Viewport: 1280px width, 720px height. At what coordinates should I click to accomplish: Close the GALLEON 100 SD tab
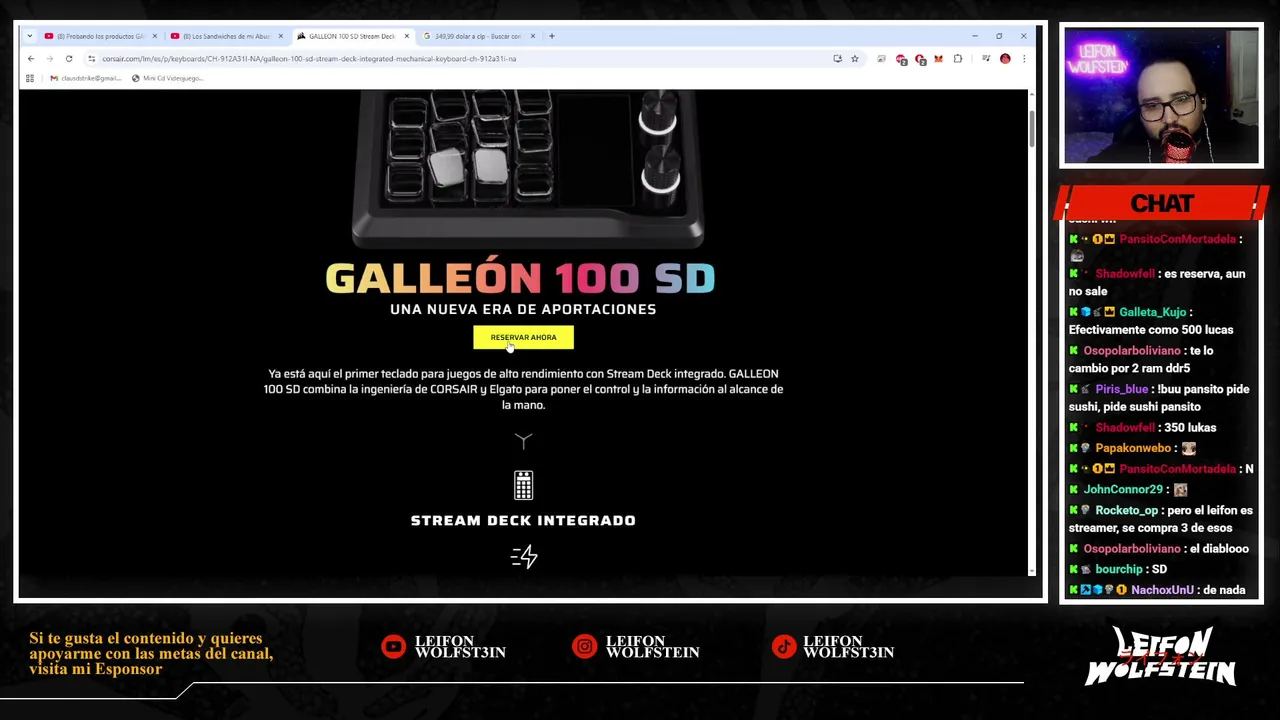[406, 36]
